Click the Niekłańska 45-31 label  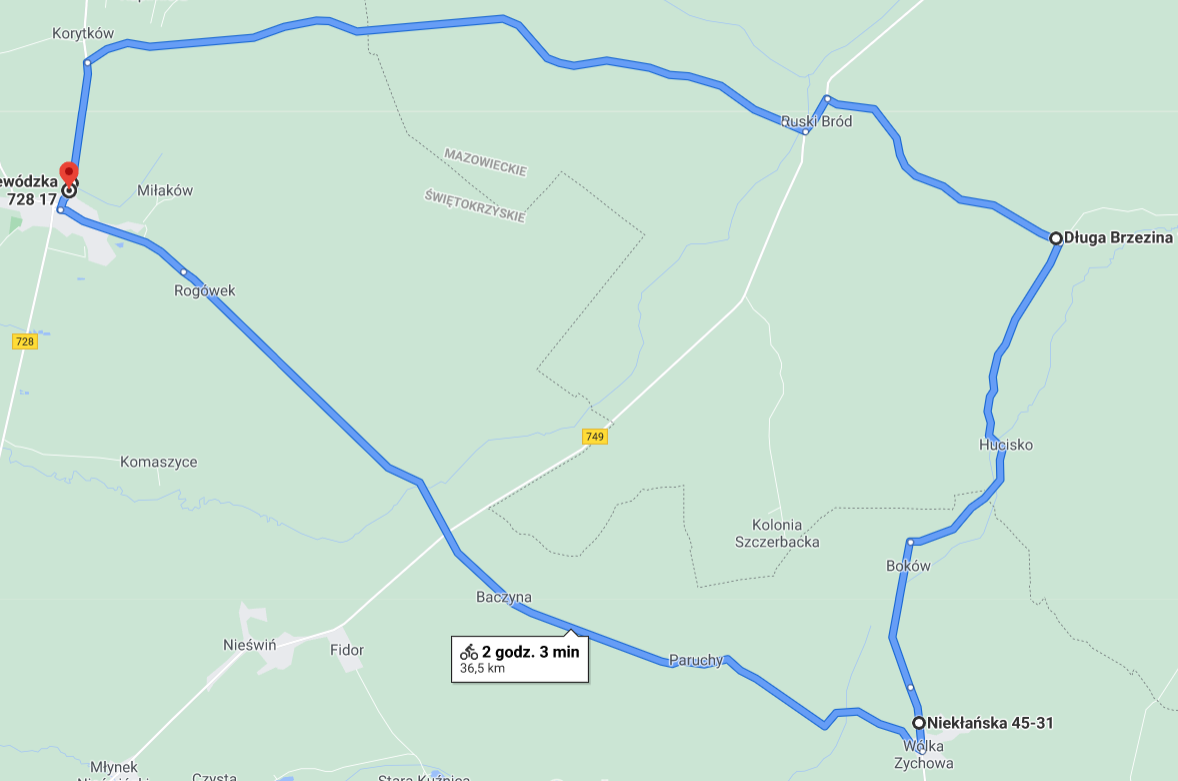tap(989, 722)
